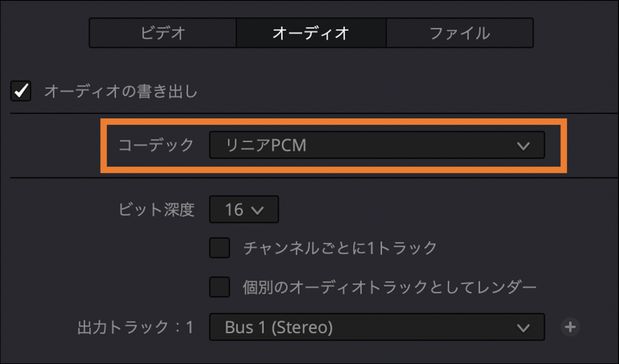Click the 個別のオーディオトラックとしてレンダー label text
Image resolution: width=619 pixels, height=364 pixels.
click(x=390, y=287)
